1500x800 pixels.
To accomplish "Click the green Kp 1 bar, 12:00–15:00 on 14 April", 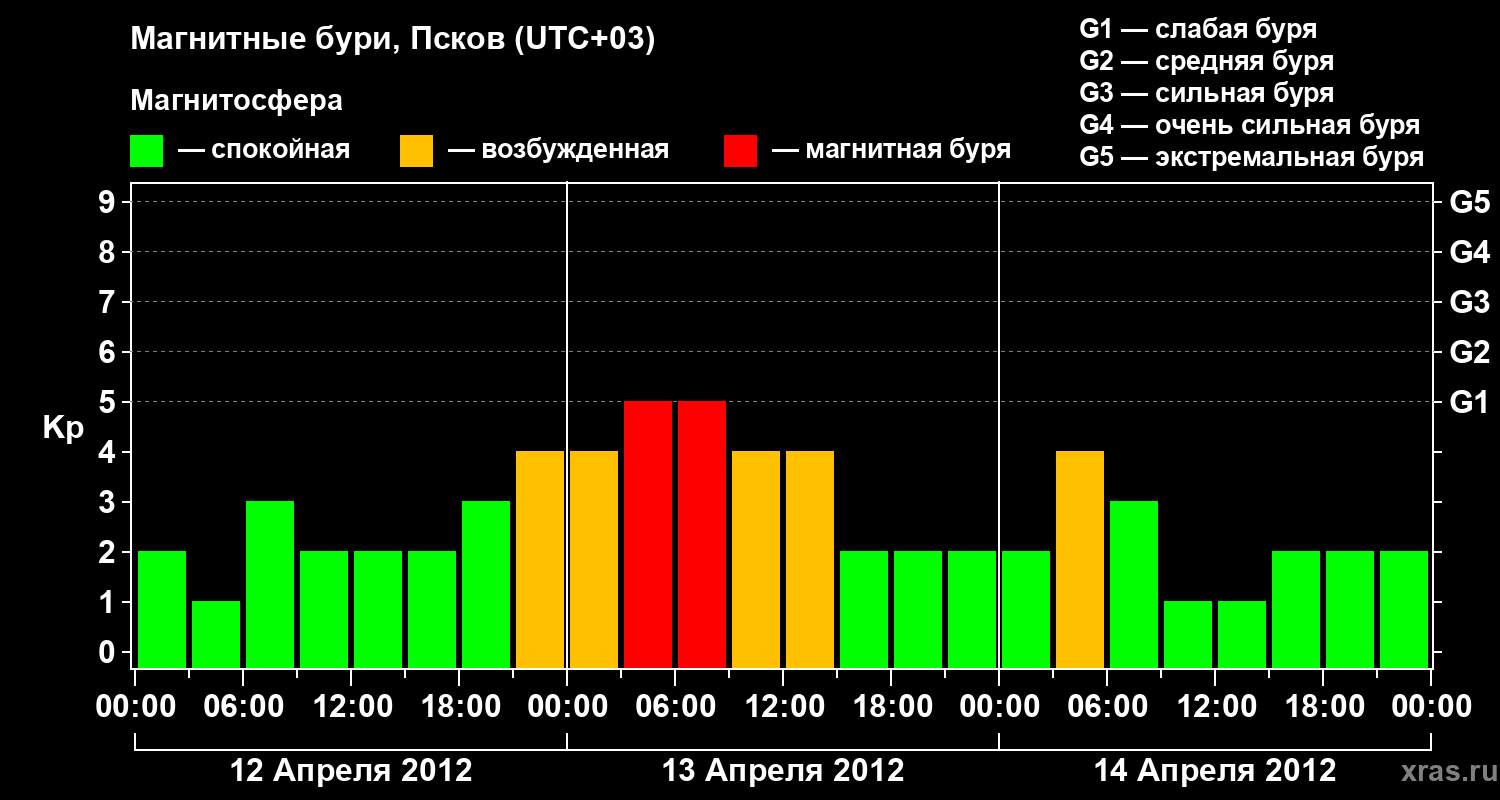I will coord(1242,634).
